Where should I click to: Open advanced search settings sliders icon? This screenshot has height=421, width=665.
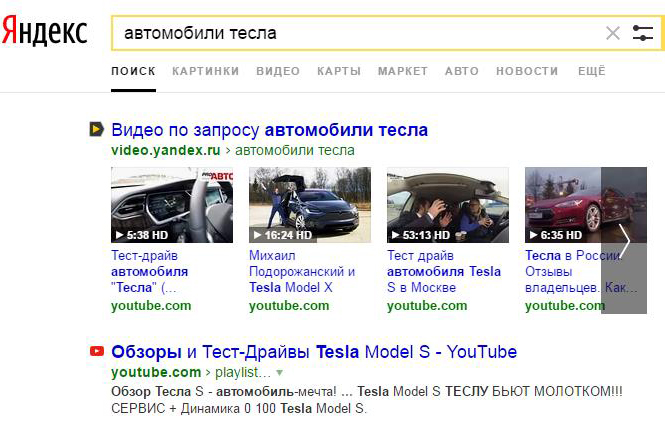(x=643, y=33)
